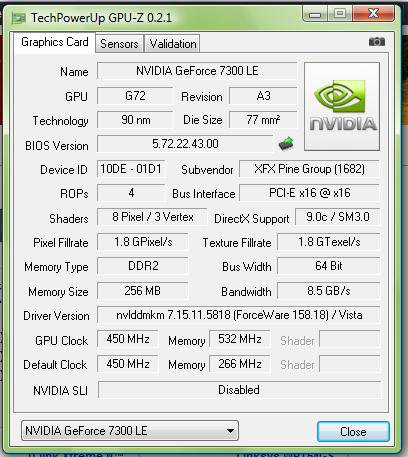Click the Bus Interface PCI-E x16 field
The image size is (408, 457).
[x=309, y=193]
